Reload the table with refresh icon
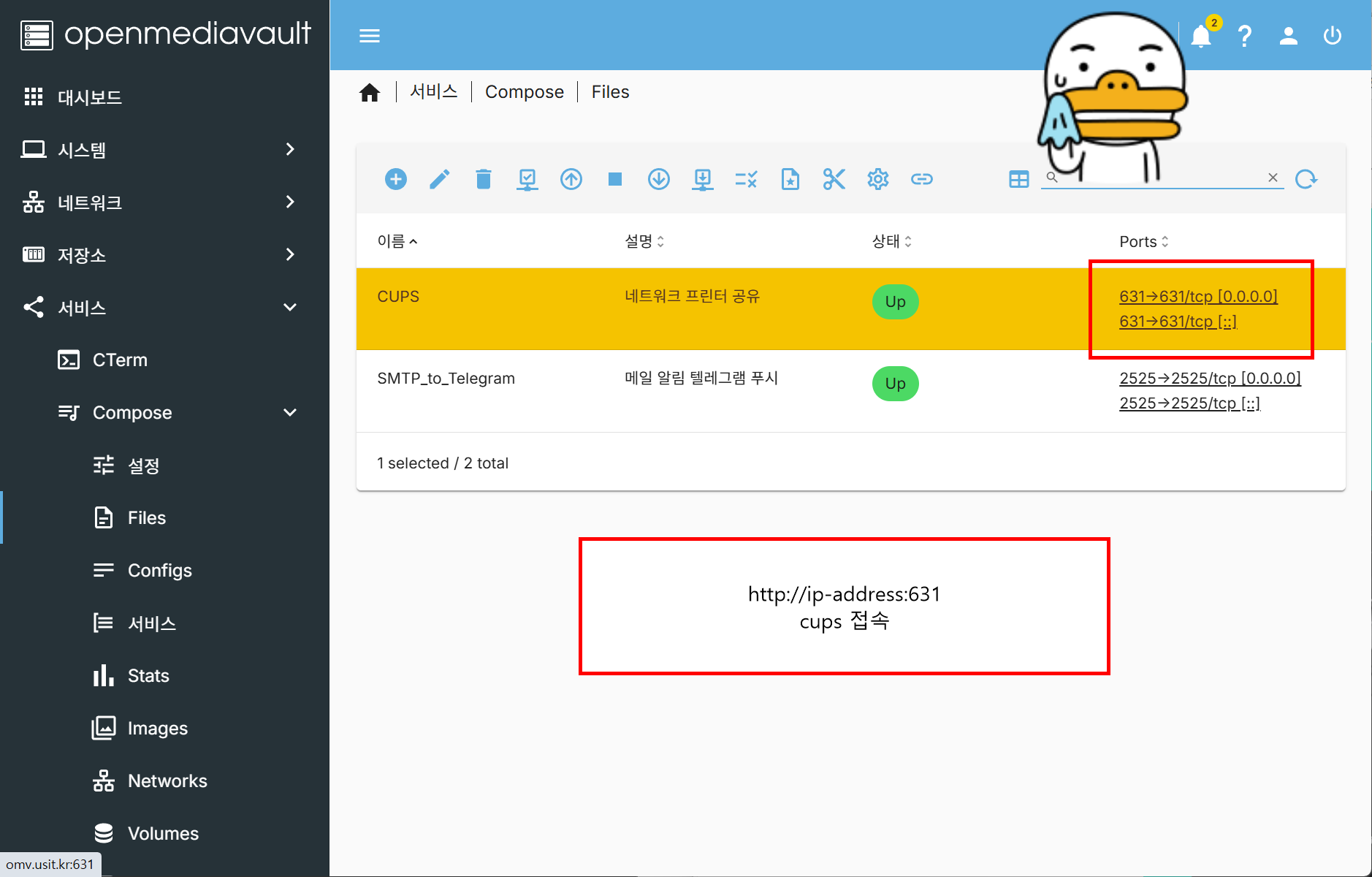The height and width of the screenshot is (877, 1372). point(1306,179)
